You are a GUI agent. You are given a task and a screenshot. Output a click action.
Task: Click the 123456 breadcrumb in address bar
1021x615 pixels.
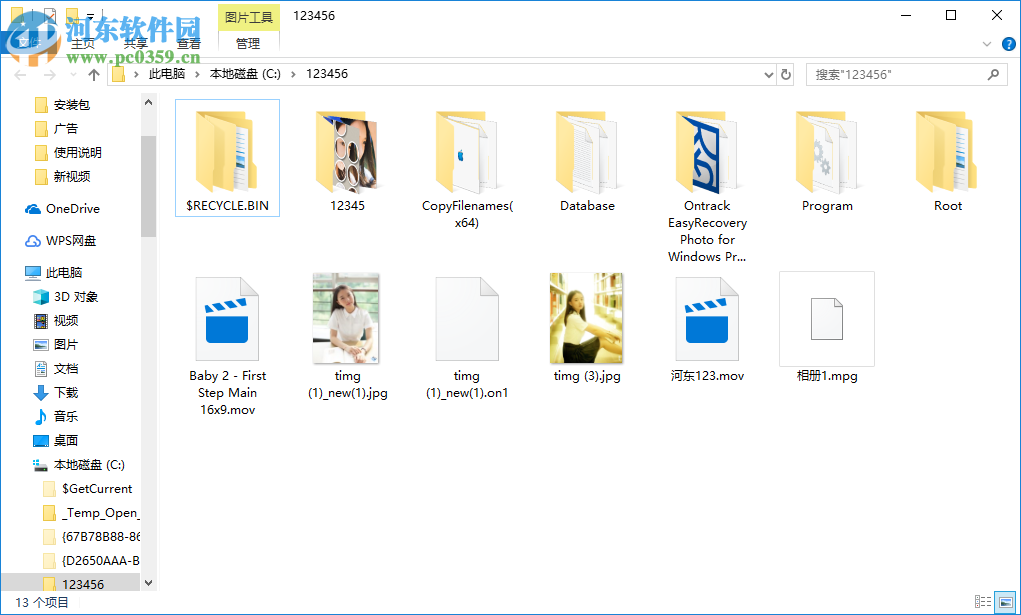[327, 74]
